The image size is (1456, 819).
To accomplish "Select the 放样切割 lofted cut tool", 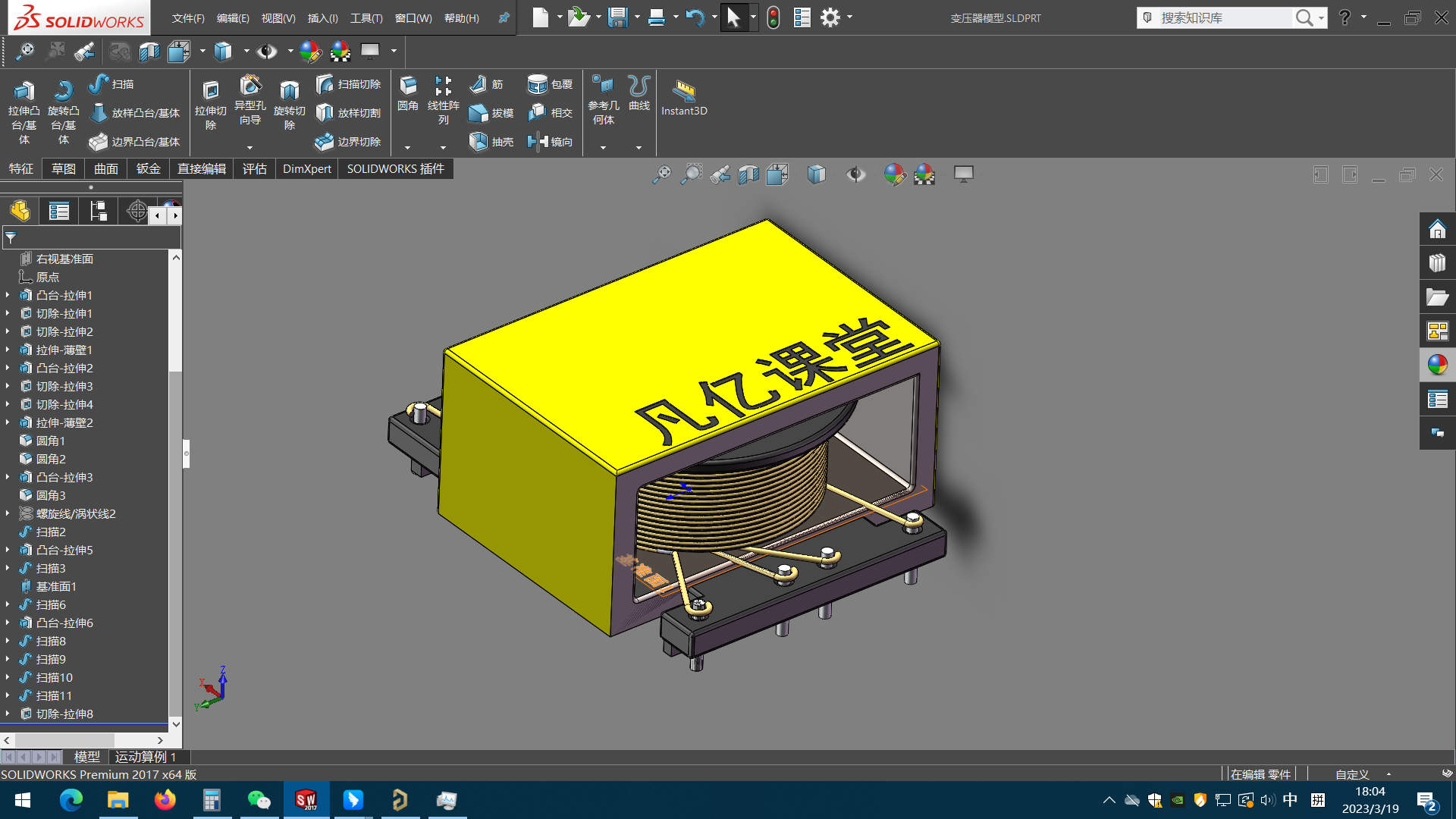I will pos(348,113).
